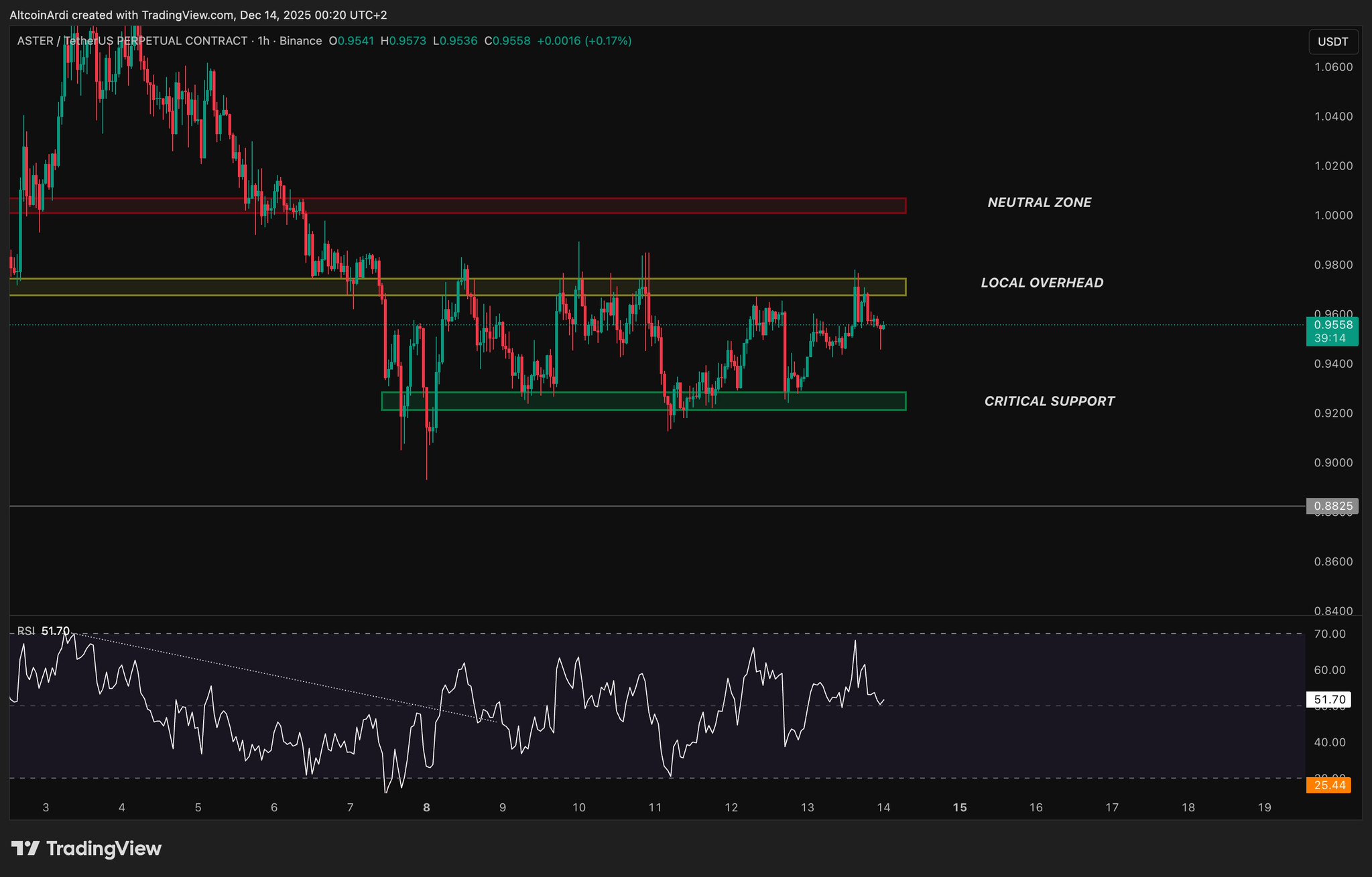Click the white RSI value tag 51.70

[1328, 700]
